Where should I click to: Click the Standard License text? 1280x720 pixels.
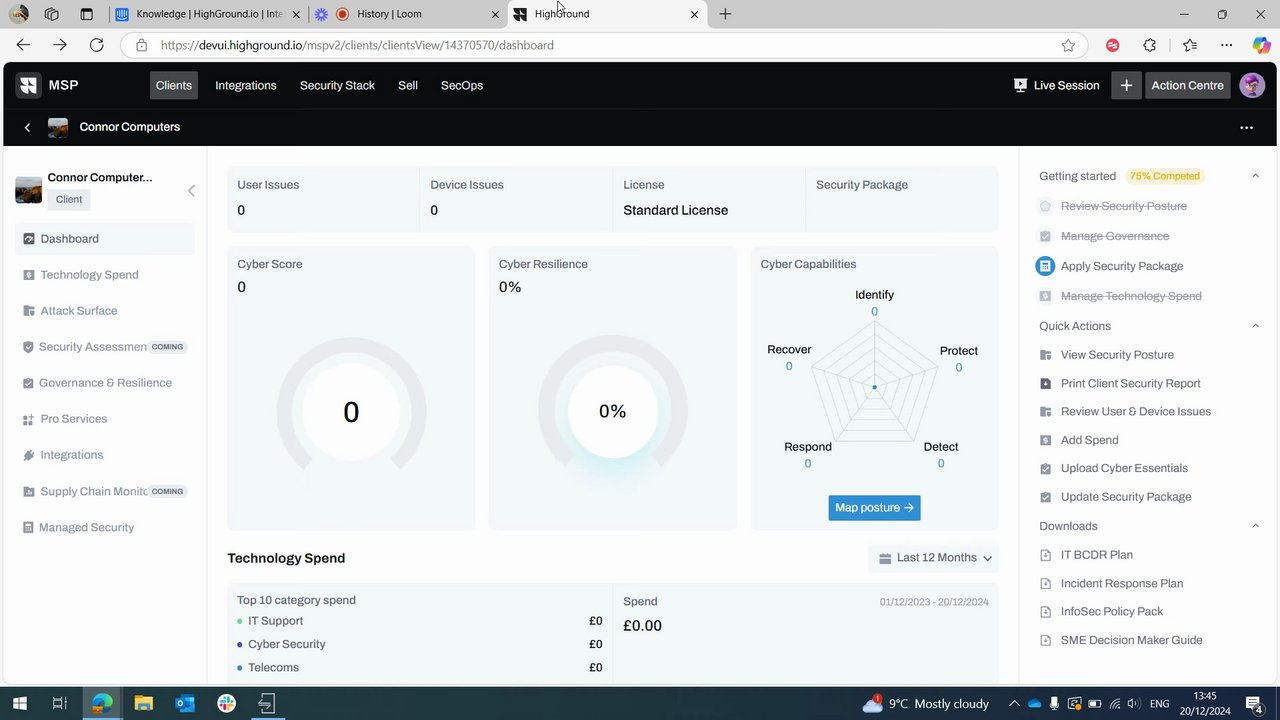[x=676, y=210]
